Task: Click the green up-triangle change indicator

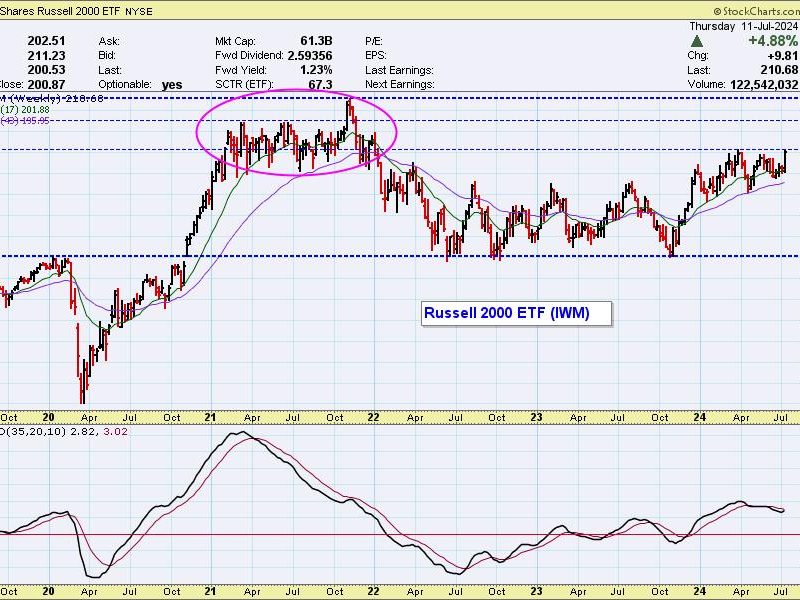Action: 696,41
